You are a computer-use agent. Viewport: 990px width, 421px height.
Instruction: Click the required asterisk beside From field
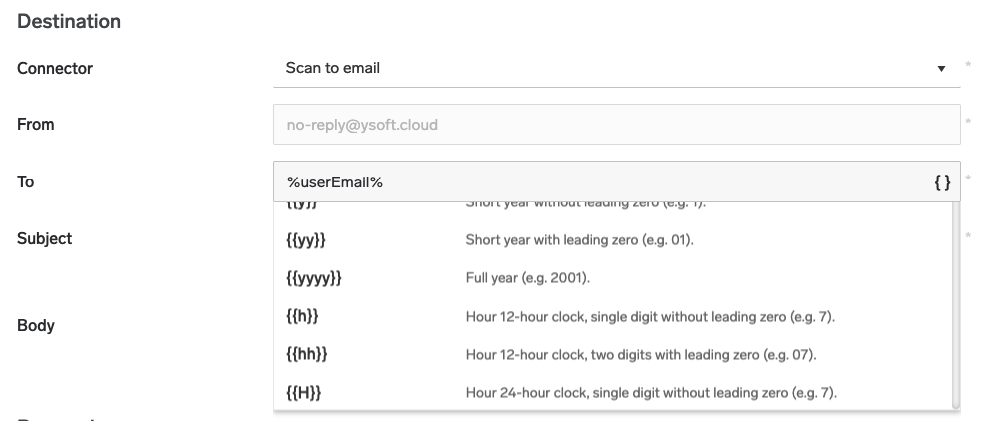tap(968, 121)
